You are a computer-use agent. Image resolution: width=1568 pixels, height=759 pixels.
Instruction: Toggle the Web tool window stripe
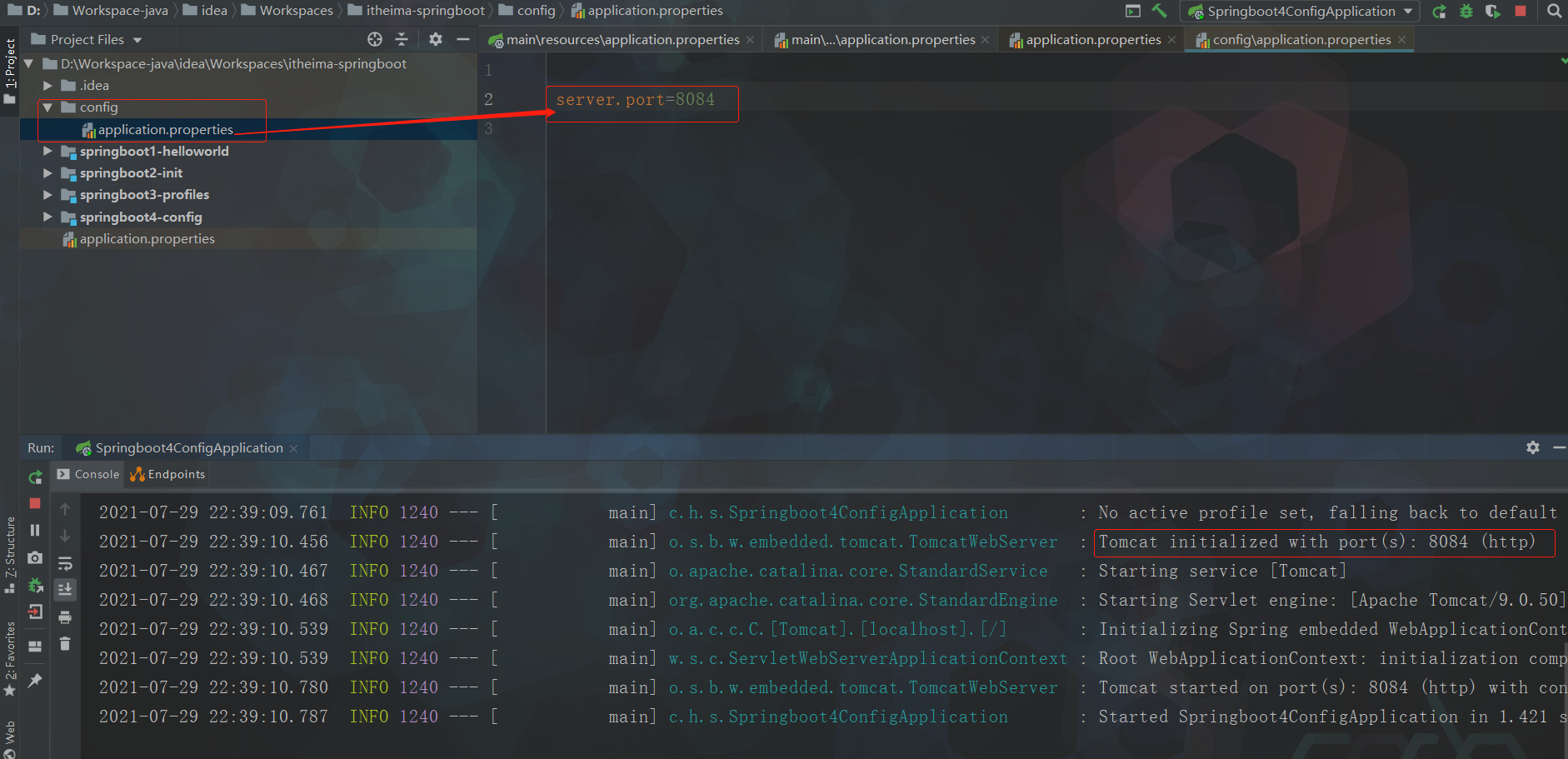point(10,739)
